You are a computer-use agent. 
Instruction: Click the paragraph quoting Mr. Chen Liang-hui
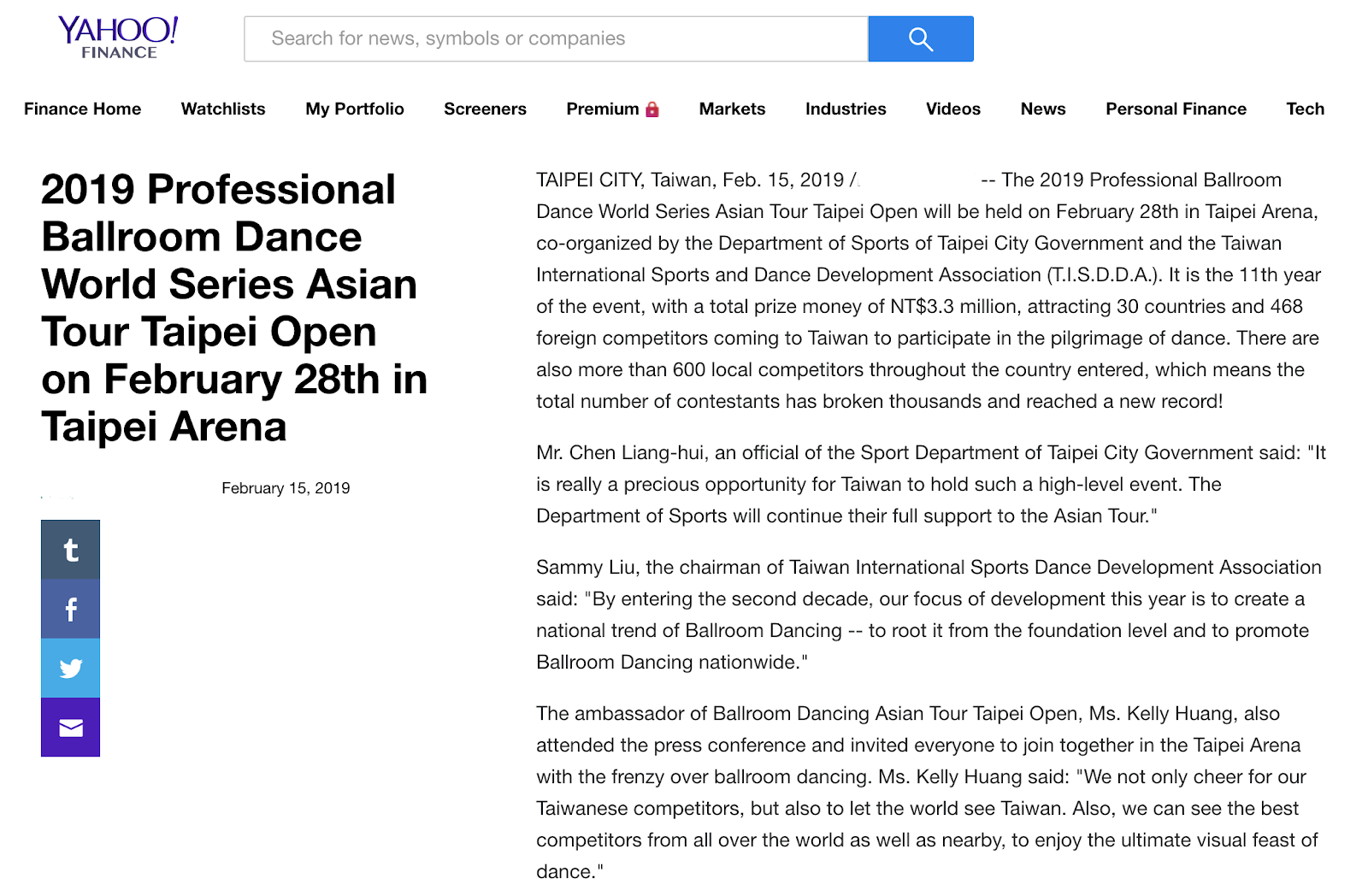point(931,484)
